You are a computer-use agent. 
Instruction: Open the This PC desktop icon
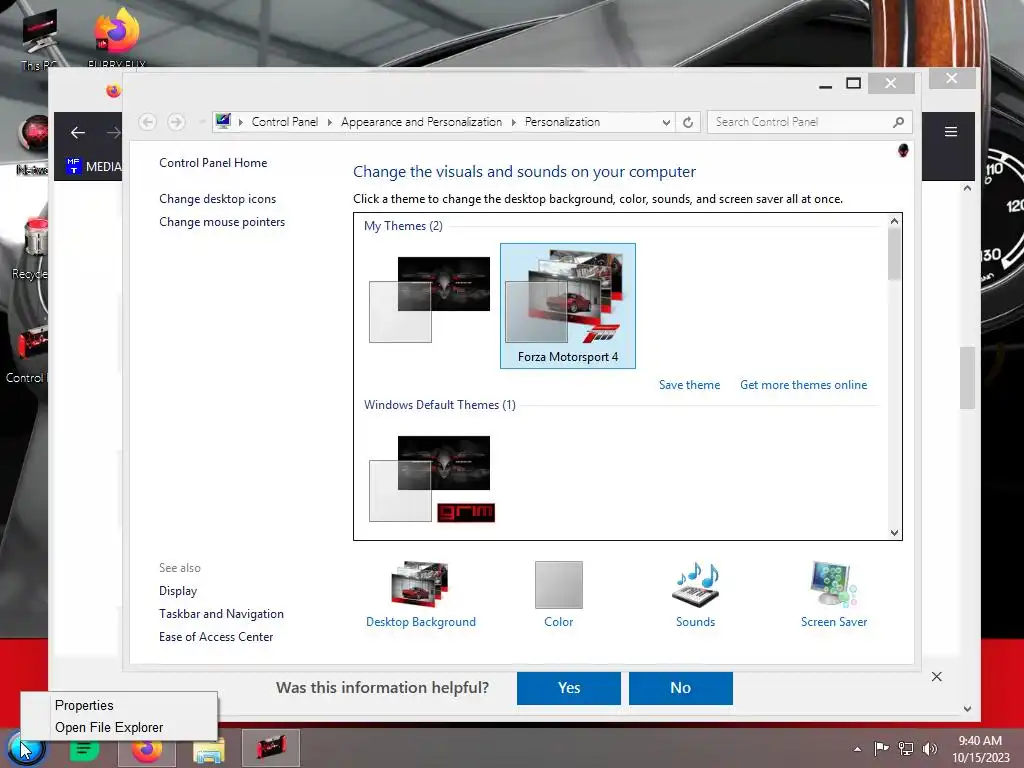[x=38, y=39]
